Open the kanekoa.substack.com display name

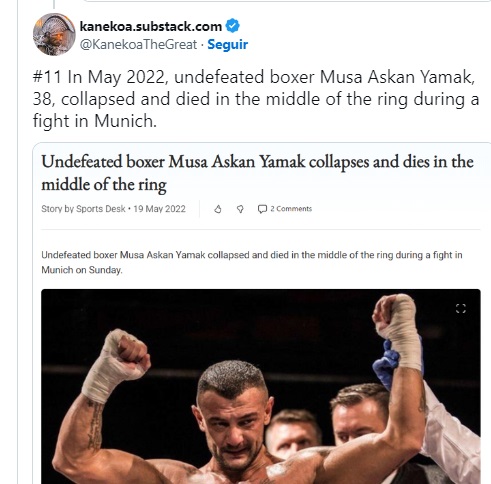151,26
